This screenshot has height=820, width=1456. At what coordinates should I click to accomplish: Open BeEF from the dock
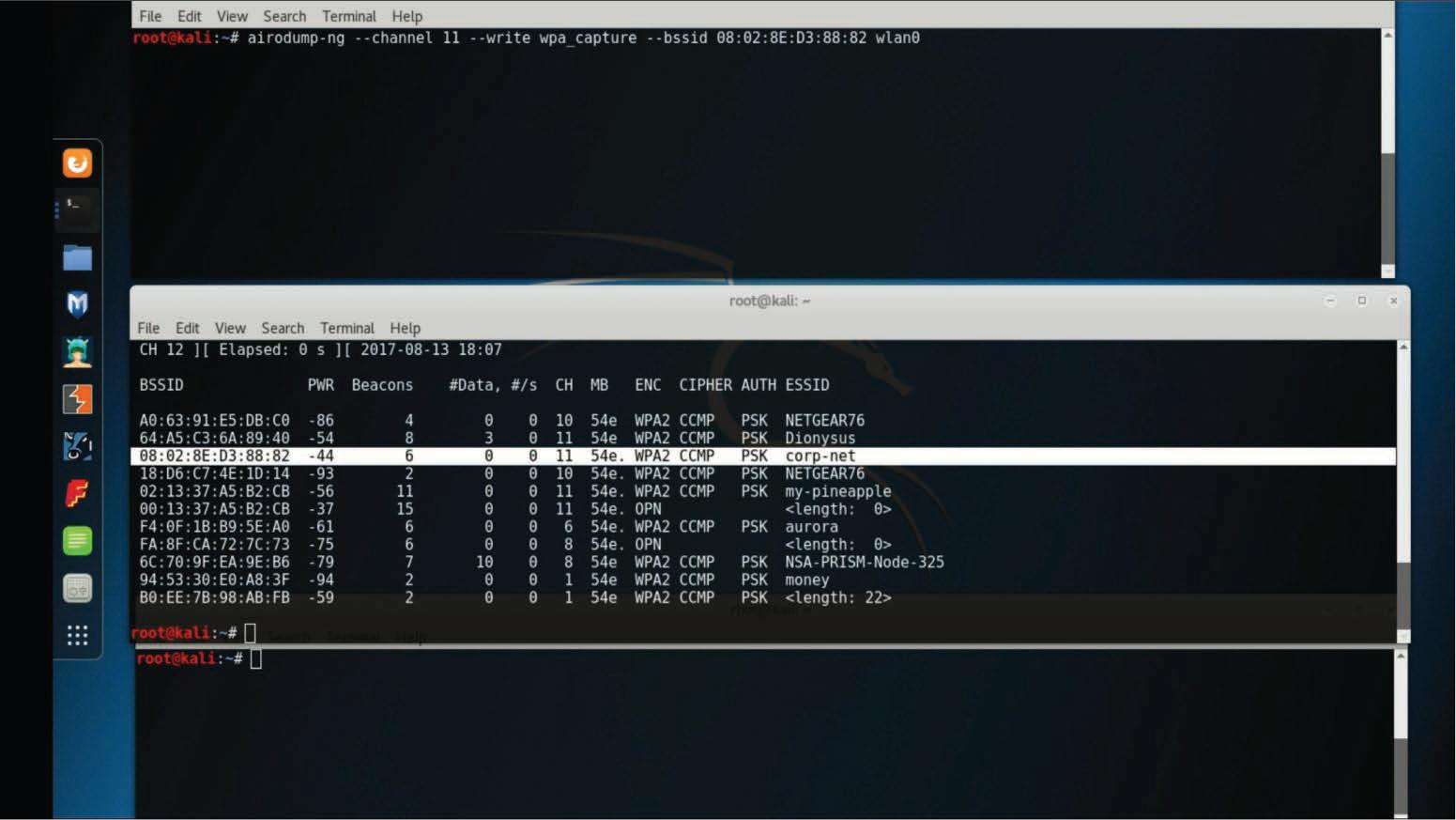pyautogui.click(x=77, y=446)
